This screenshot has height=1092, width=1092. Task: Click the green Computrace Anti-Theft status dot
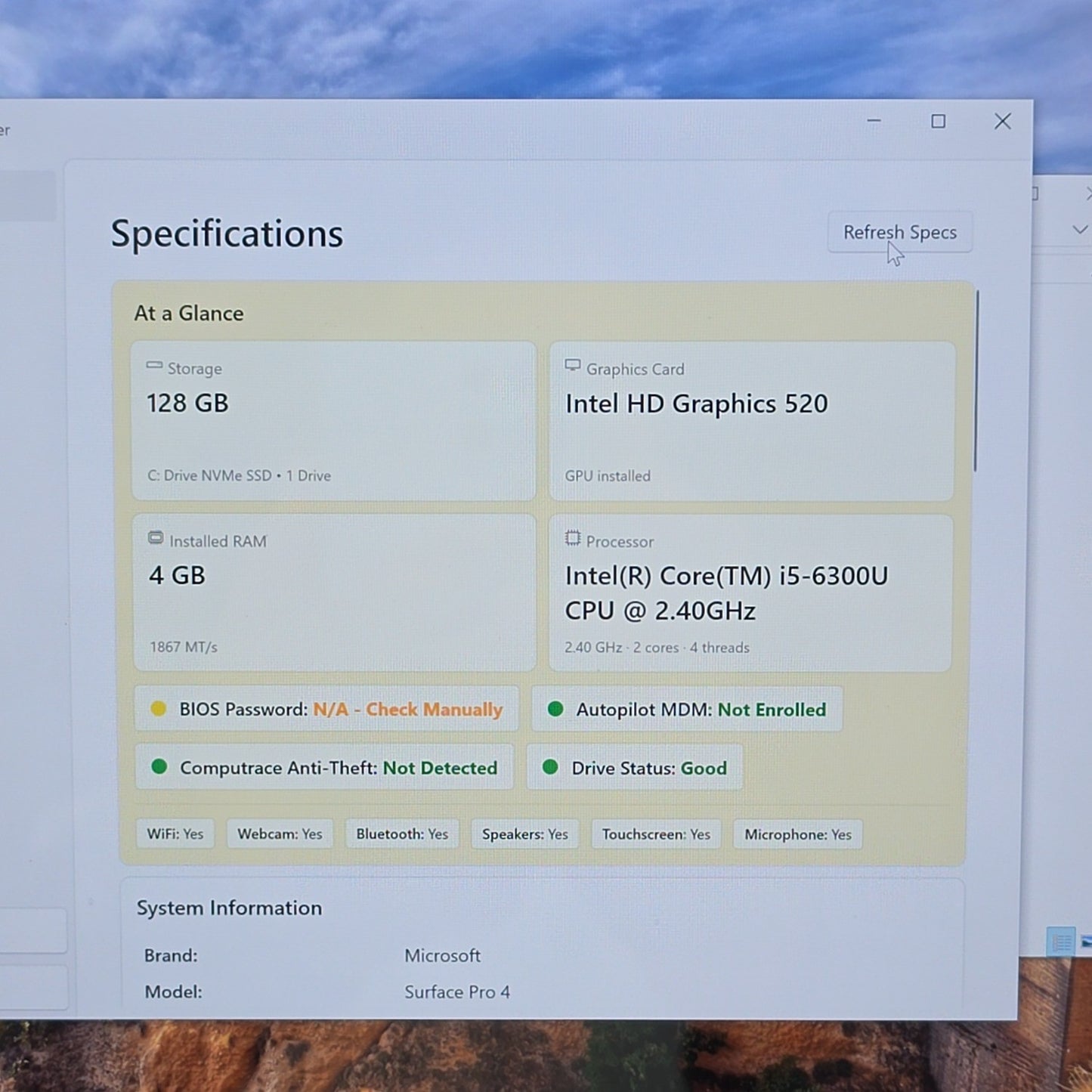(x=159, y=767)
